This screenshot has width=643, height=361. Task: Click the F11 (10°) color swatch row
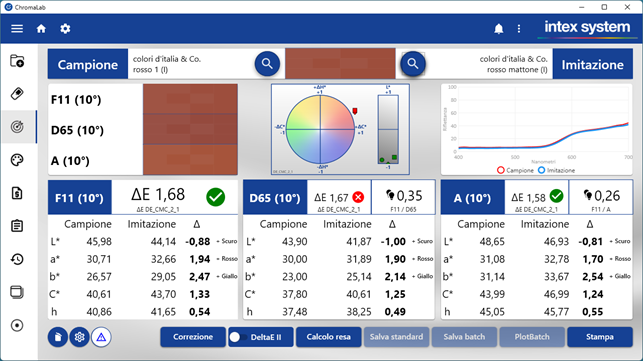190,99
